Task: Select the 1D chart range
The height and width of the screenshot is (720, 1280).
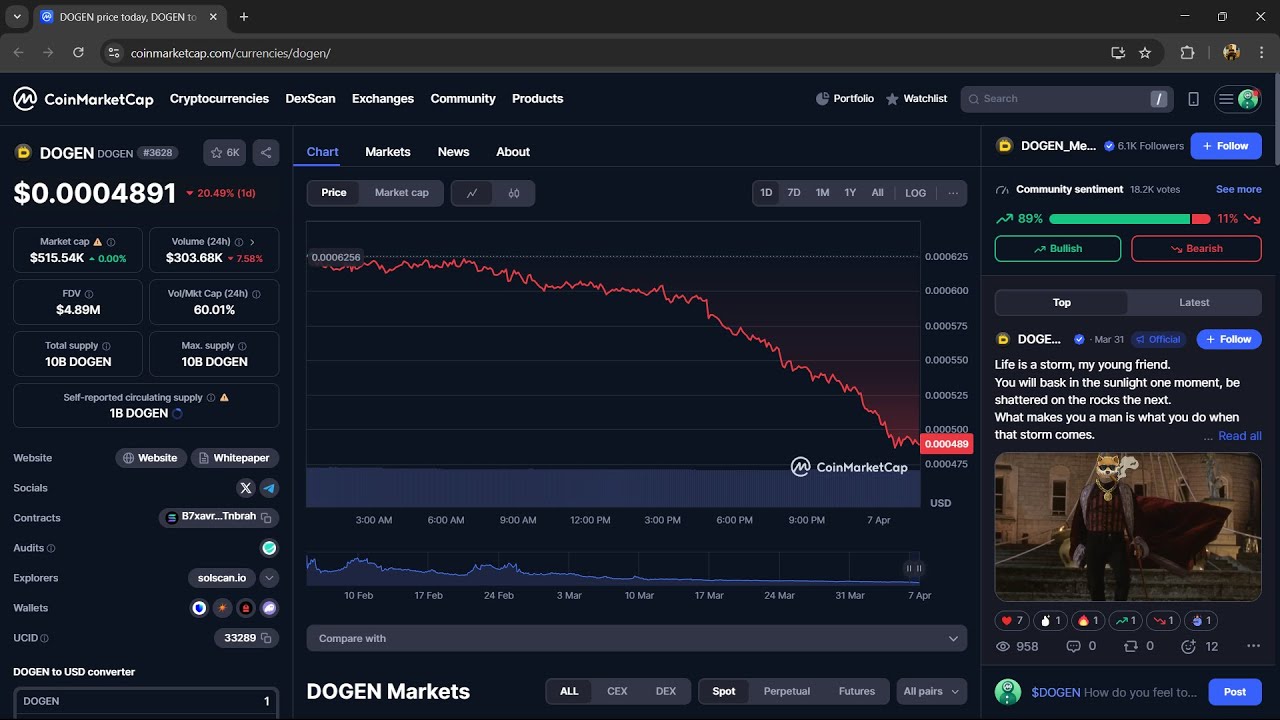Action: [766, 193]
